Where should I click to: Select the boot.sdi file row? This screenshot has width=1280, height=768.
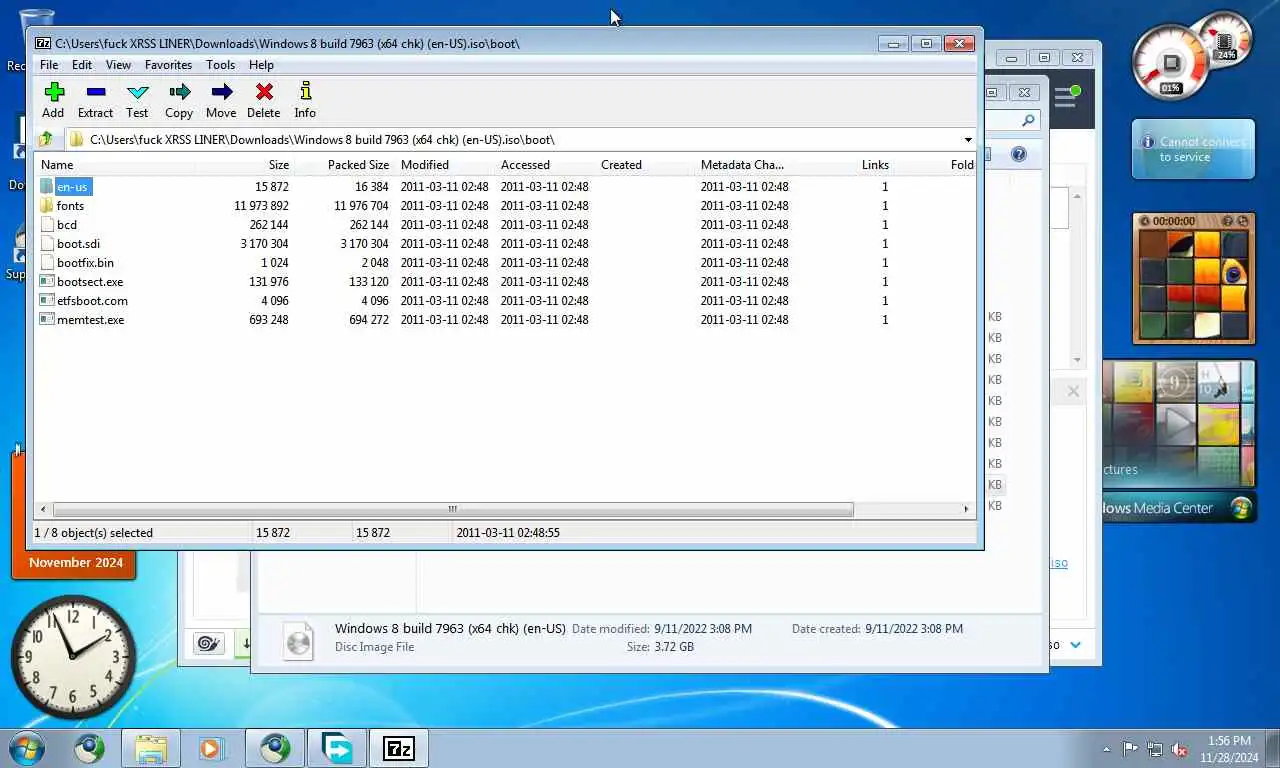click(505, 244)
